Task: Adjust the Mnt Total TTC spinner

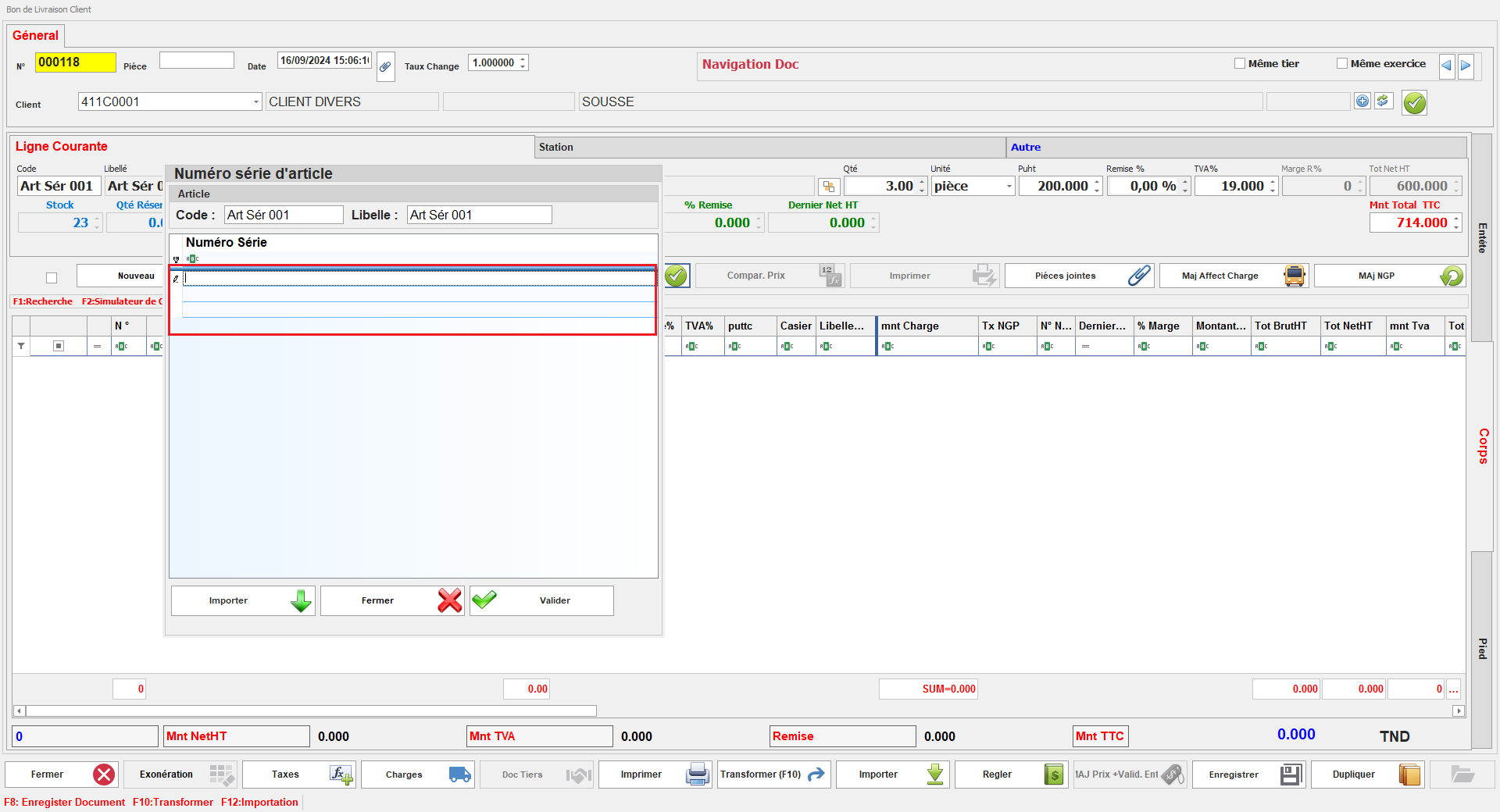Action: (1456, 223)
